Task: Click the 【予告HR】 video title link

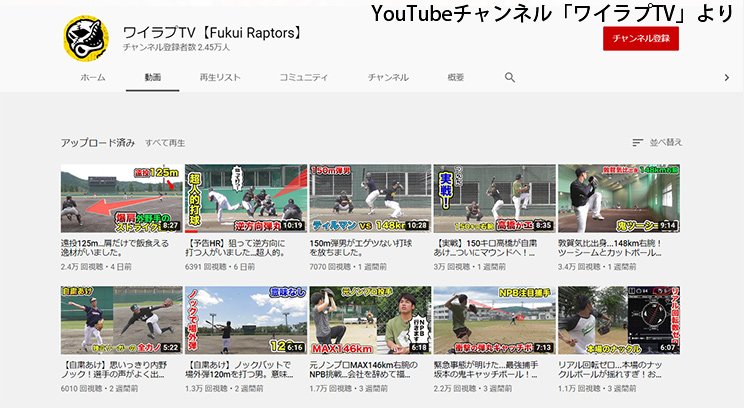Action: [243, 248]
